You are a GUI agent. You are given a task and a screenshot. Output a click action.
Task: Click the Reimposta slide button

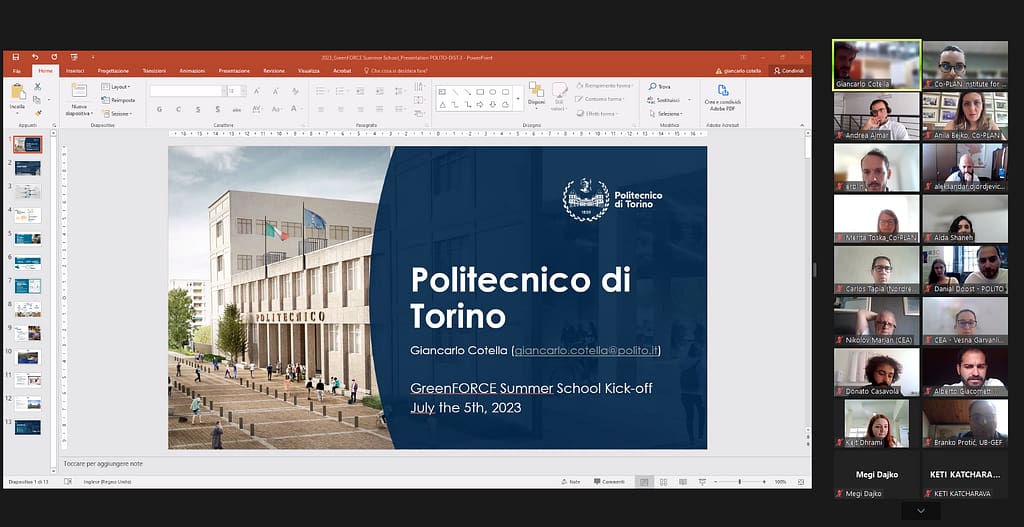(118, 100)
